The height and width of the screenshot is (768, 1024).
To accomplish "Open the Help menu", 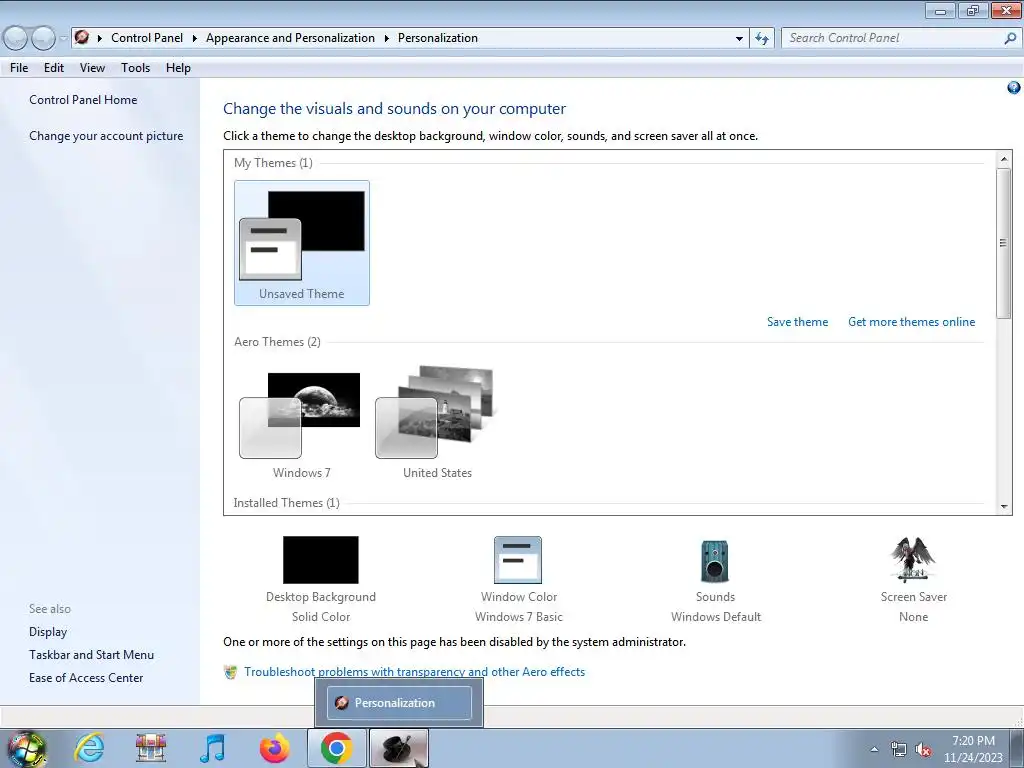I will pyautogui.click(x=178, y=68).
